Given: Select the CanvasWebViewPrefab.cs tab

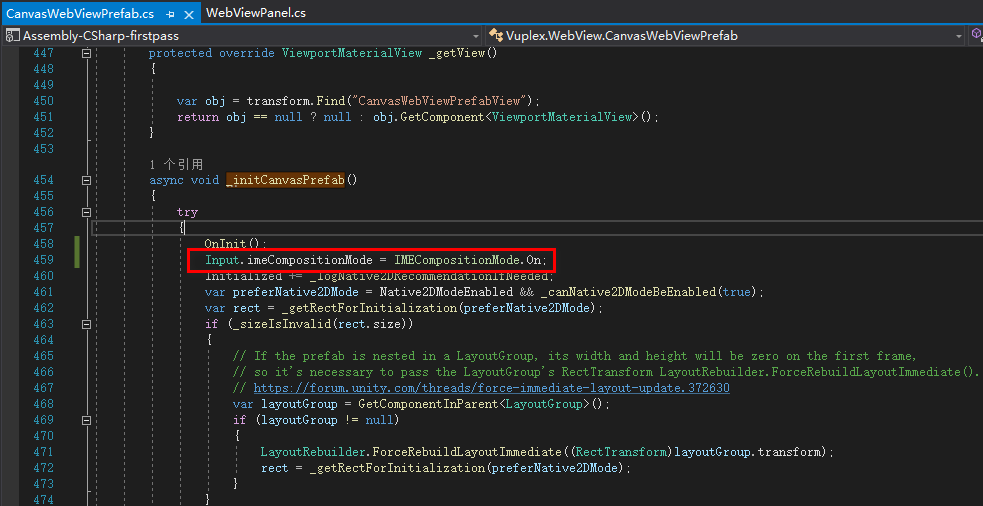Looking at the screenshot, I should (80, 13).
